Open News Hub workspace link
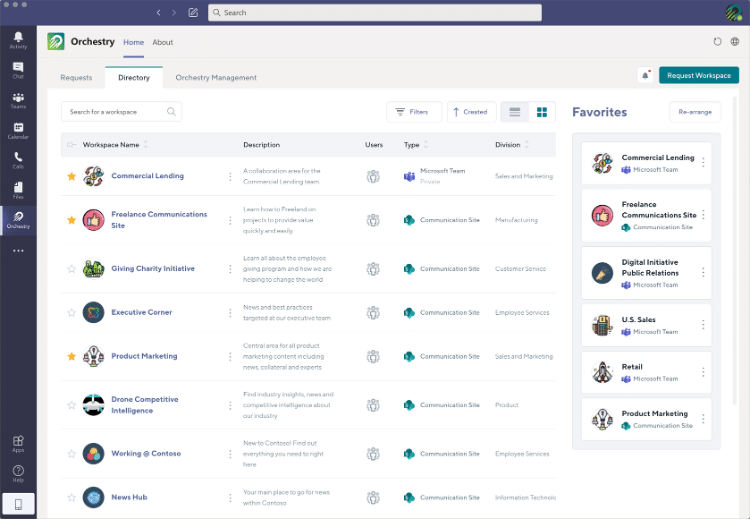 click(x=129, y=497)
